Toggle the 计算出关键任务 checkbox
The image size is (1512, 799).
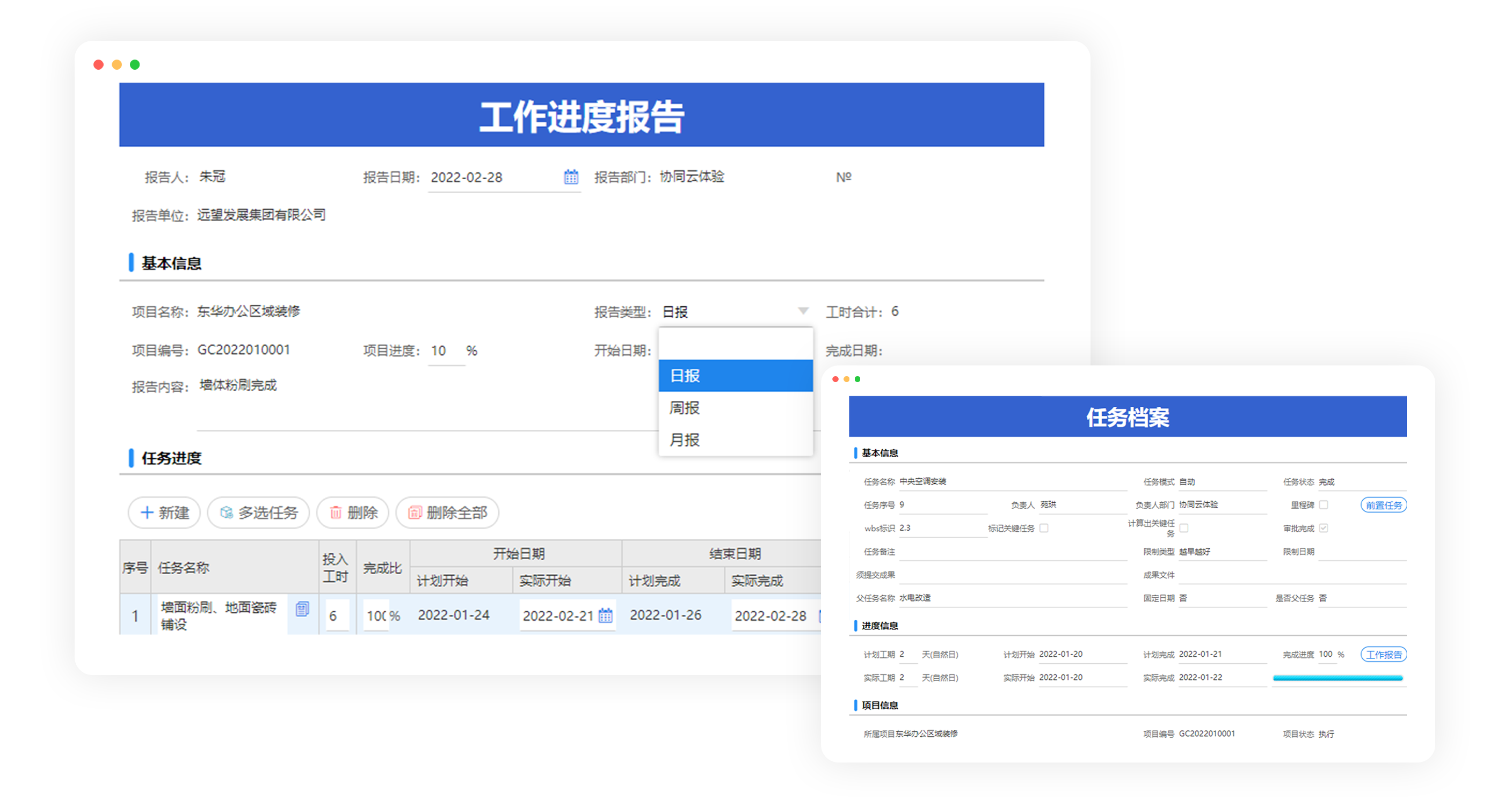tap(1183, 528)
